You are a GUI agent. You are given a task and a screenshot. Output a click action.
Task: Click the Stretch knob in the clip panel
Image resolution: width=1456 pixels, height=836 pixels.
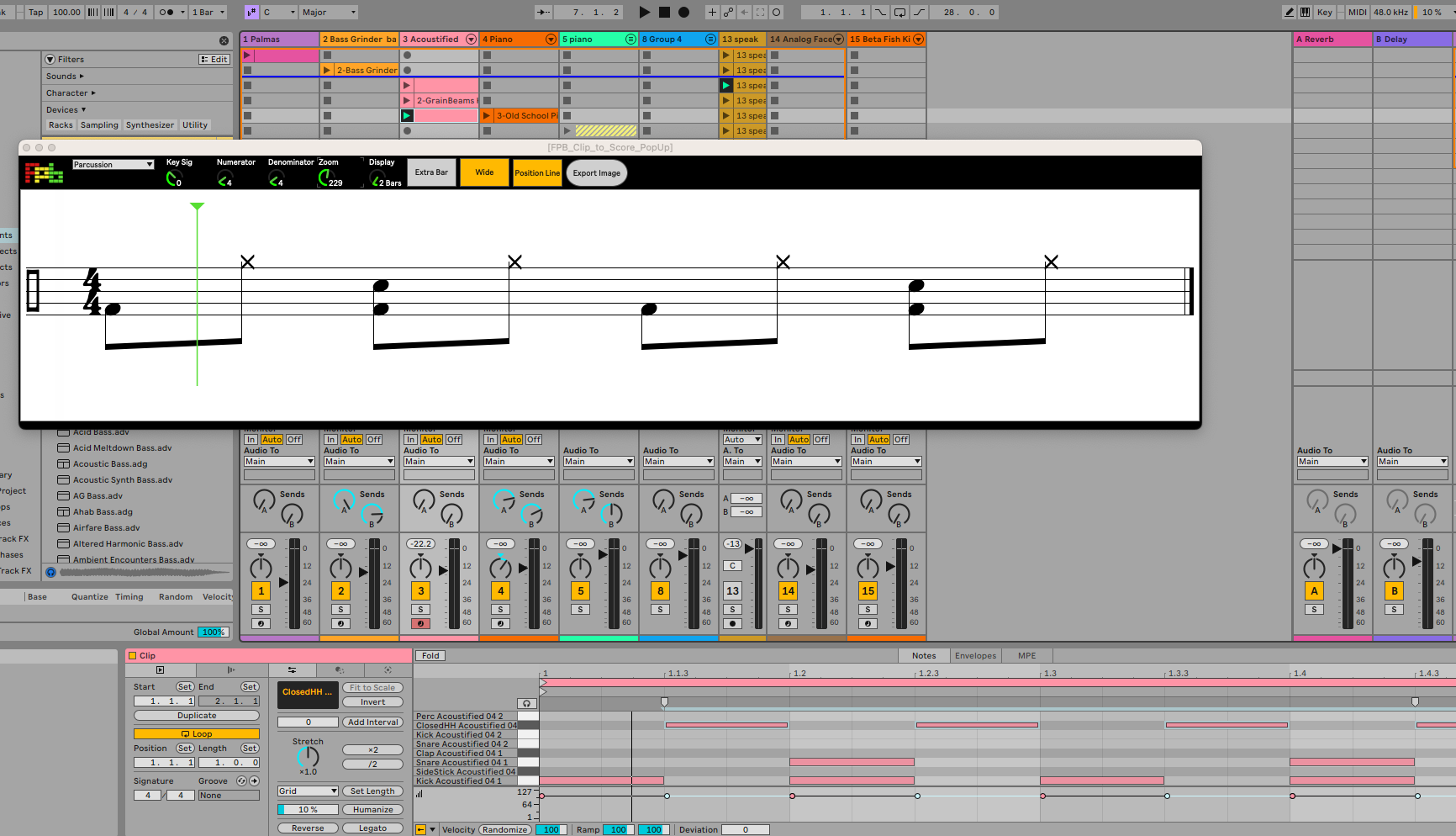click(307, 757)
